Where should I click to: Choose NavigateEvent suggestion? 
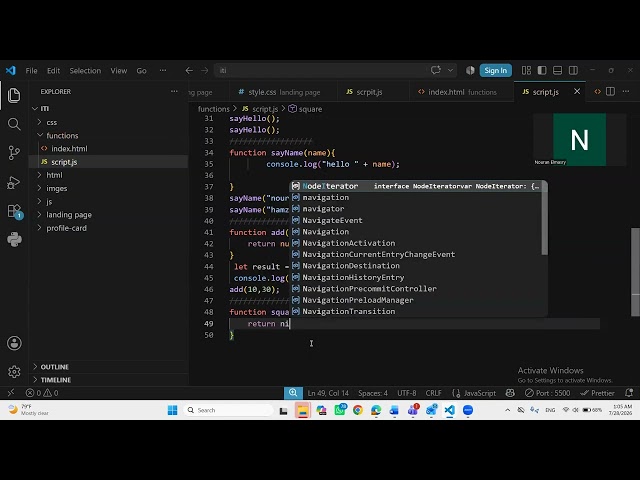416,220
